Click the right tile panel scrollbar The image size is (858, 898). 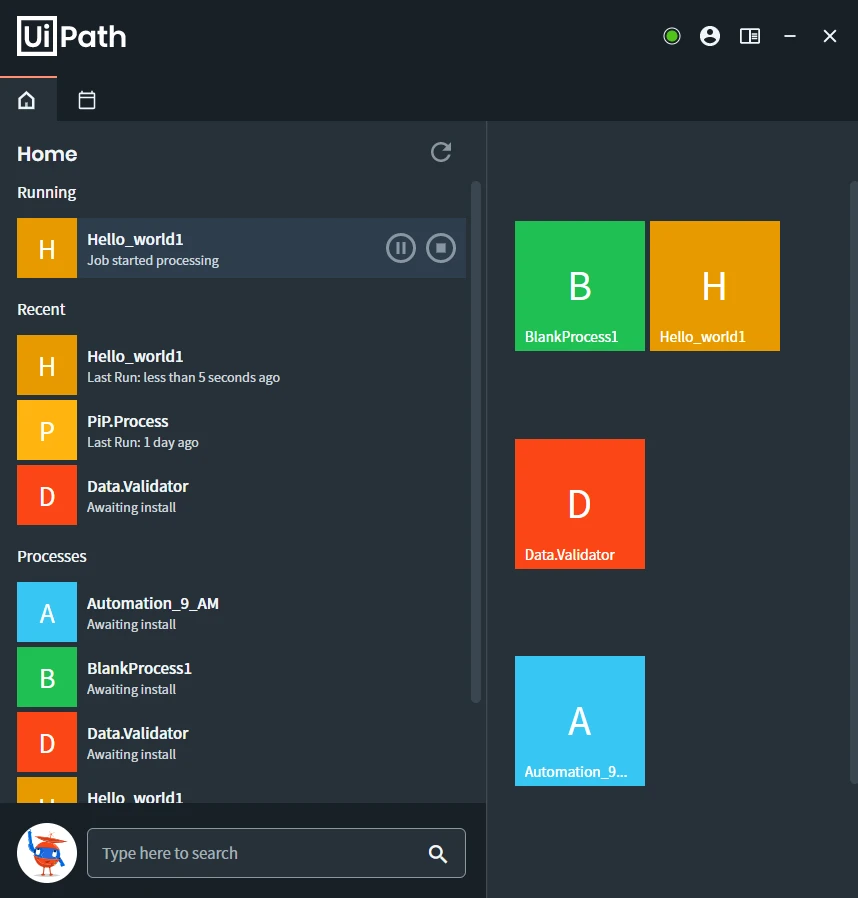(853, 482)
